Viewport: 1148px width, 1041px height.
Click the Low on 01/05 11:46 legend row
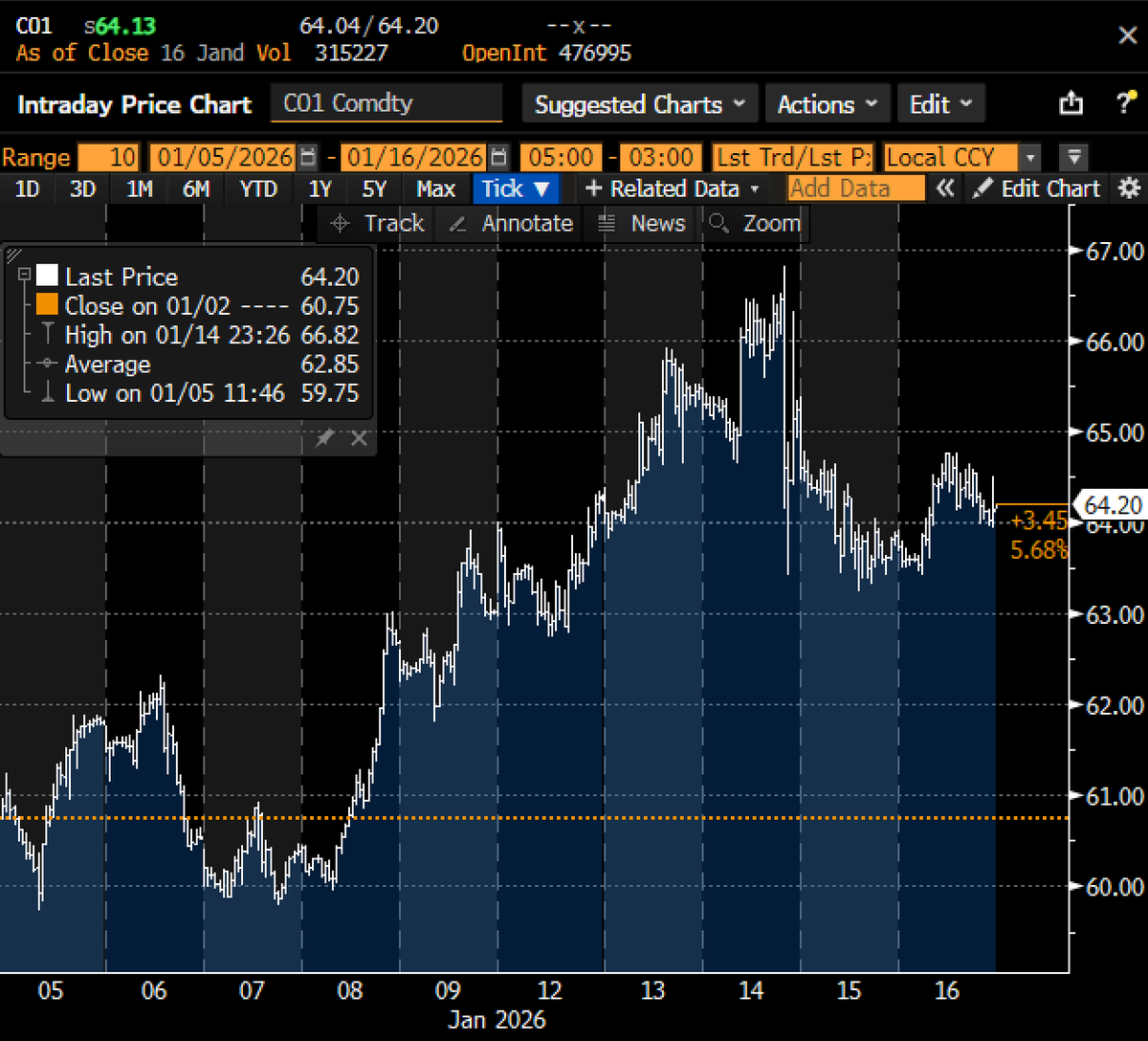(x=197, y=393)
